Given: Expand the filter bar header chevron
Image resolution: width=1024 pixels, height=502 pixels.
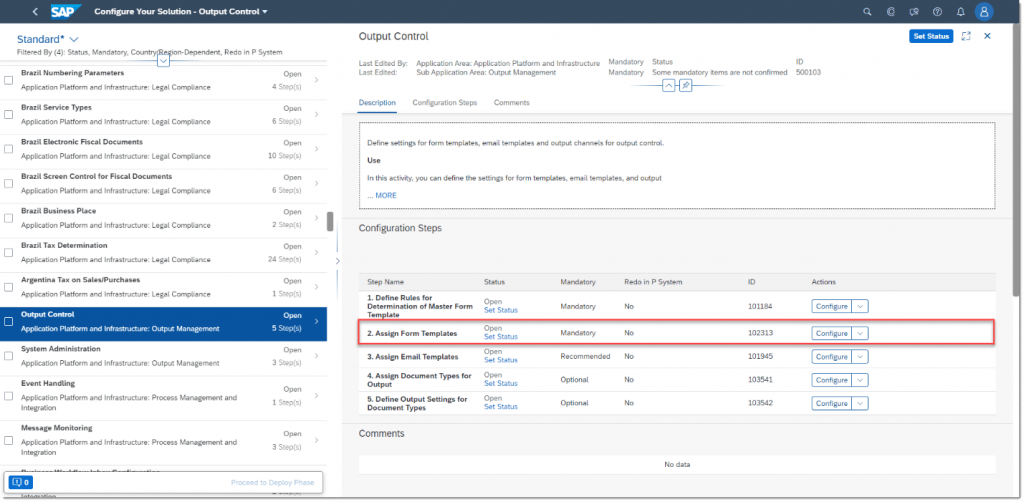Looking at the screenshot, I should coord(164,61).
